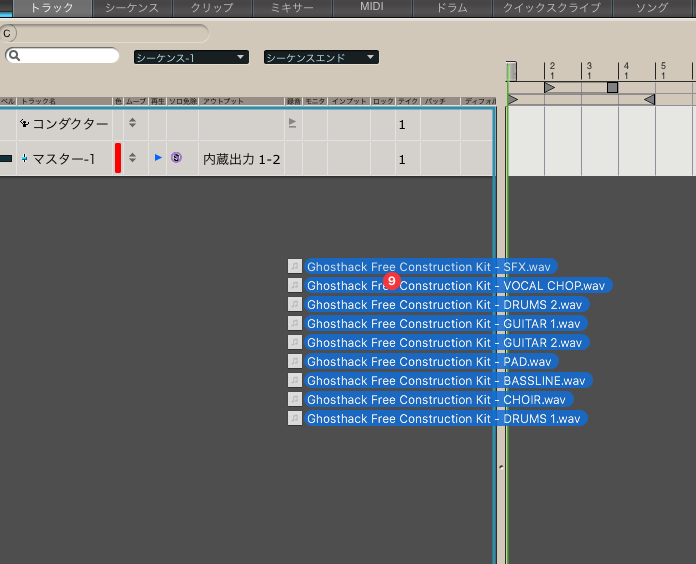Screen dimensions: 696x564
Task: Click the VOCAL CHOP.wav file name
Action: [458, 286]
